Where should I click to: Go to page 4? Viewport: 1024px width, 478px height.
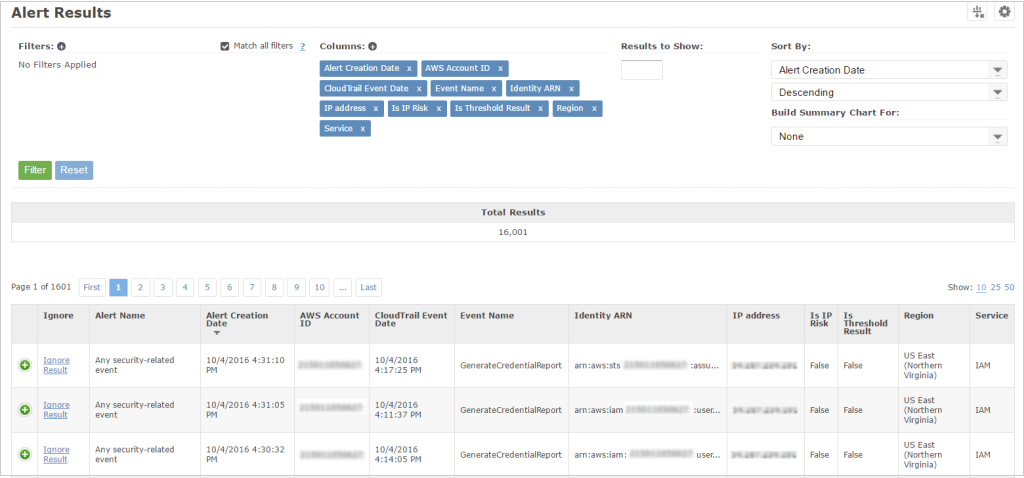(x=185, y=287)
